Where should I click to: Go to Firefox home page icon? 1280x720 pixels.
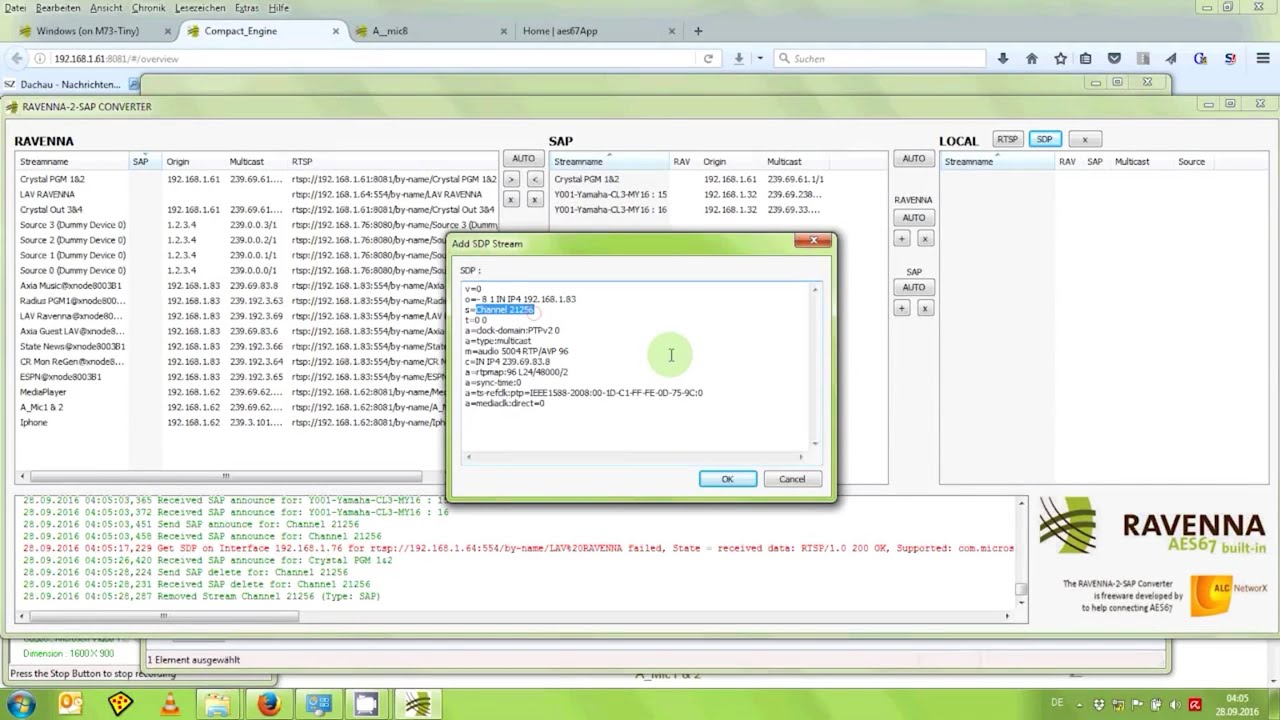click(x=1032, y=58)
